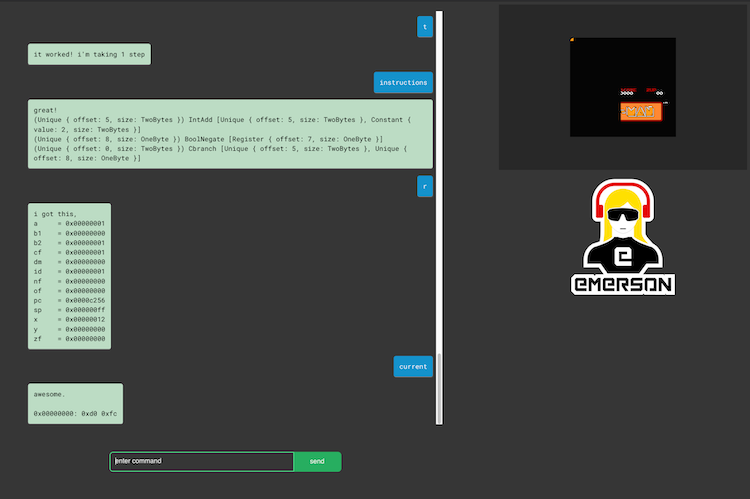Click the sp register line 0x000000ff
This screenshot has width=750, height=499.
pyautogui.click(x=69, y=308)
